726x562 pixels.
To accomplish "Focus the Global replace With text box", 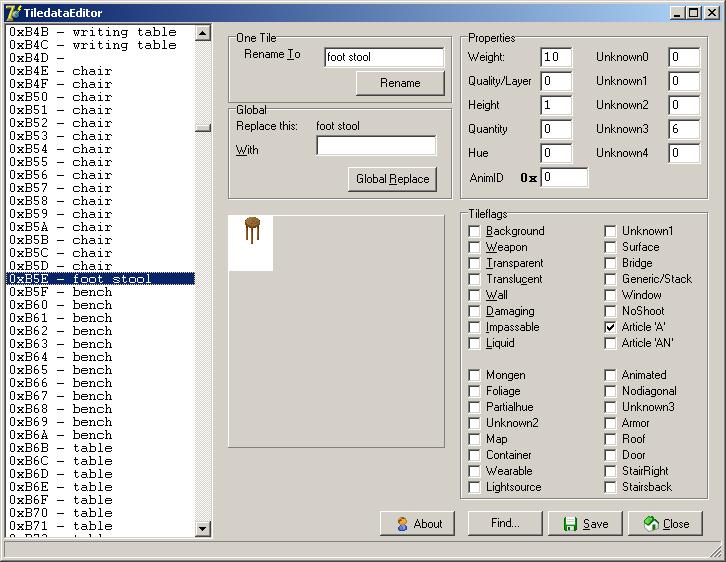I will pos(376,146).
